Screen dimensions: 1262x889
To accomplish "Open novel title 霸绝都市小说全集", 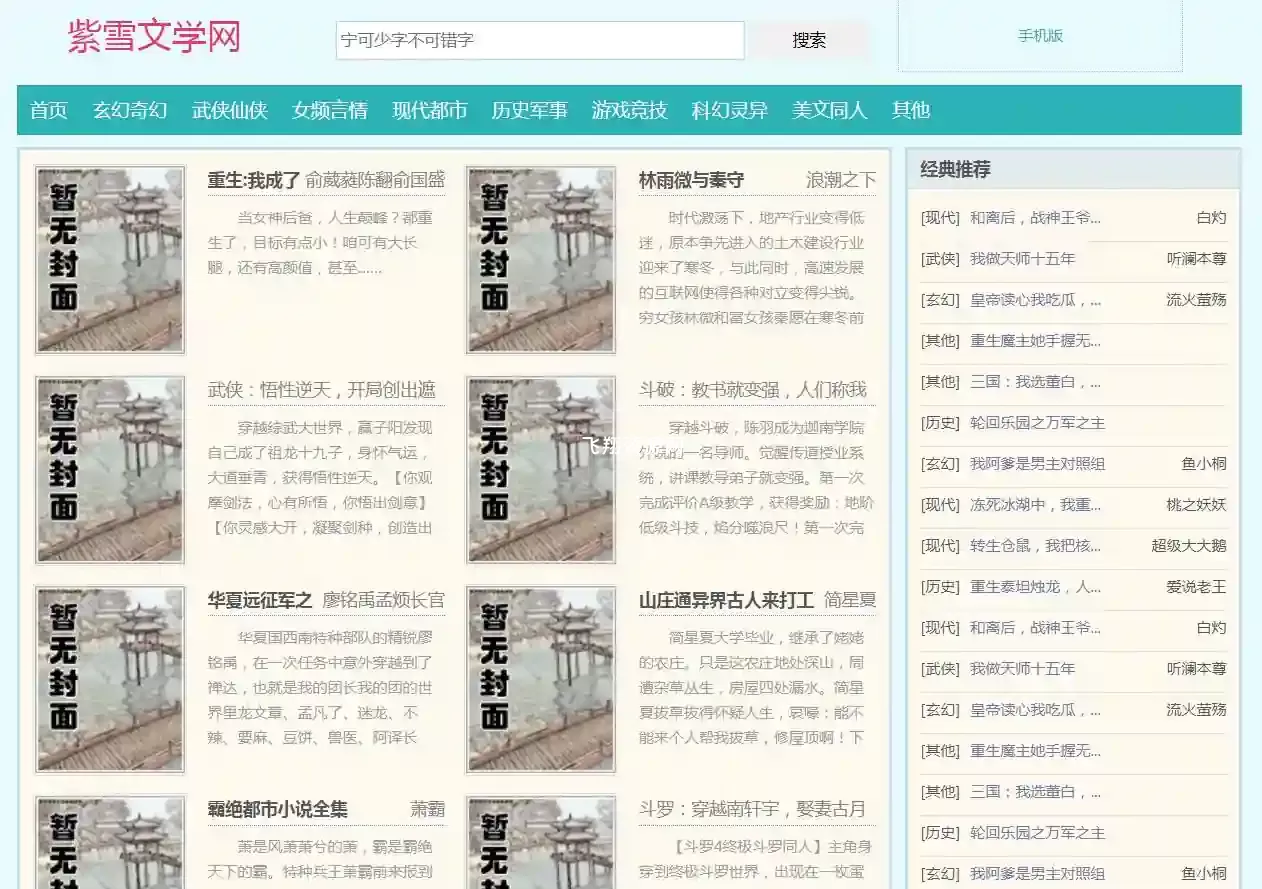I will [x=278, y=809].
